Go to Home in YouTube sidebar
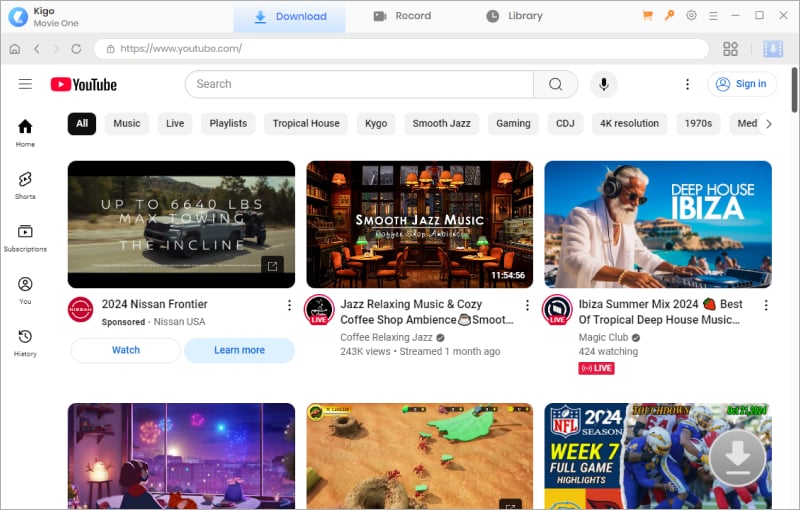 [x=25, y=133]
